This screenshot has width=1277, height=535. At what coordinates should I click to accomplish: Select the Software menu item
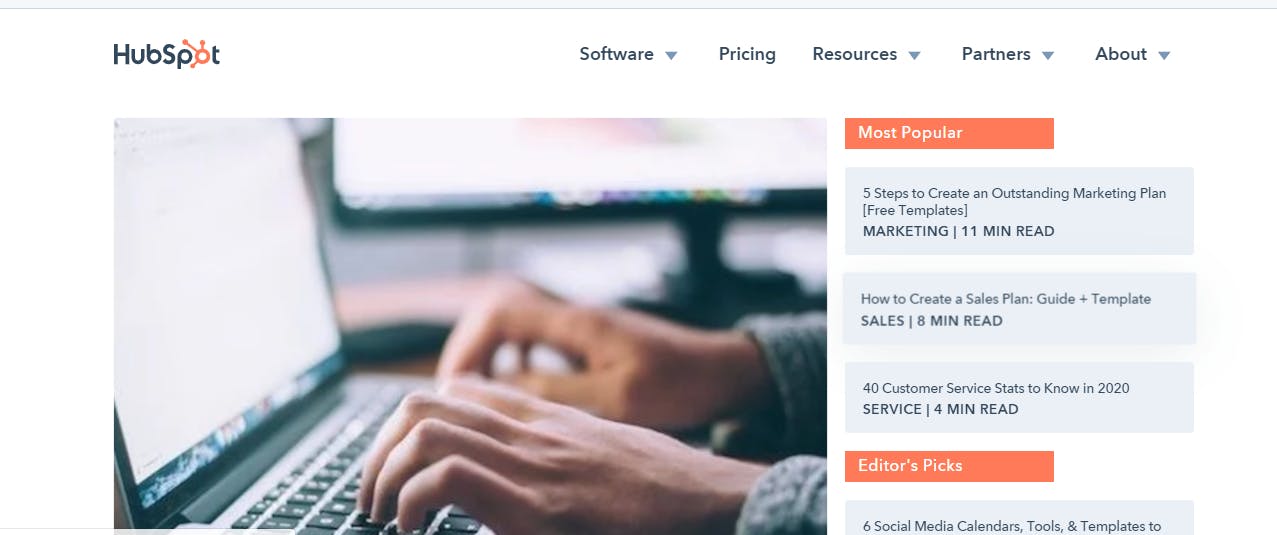[x=616, y=54]
